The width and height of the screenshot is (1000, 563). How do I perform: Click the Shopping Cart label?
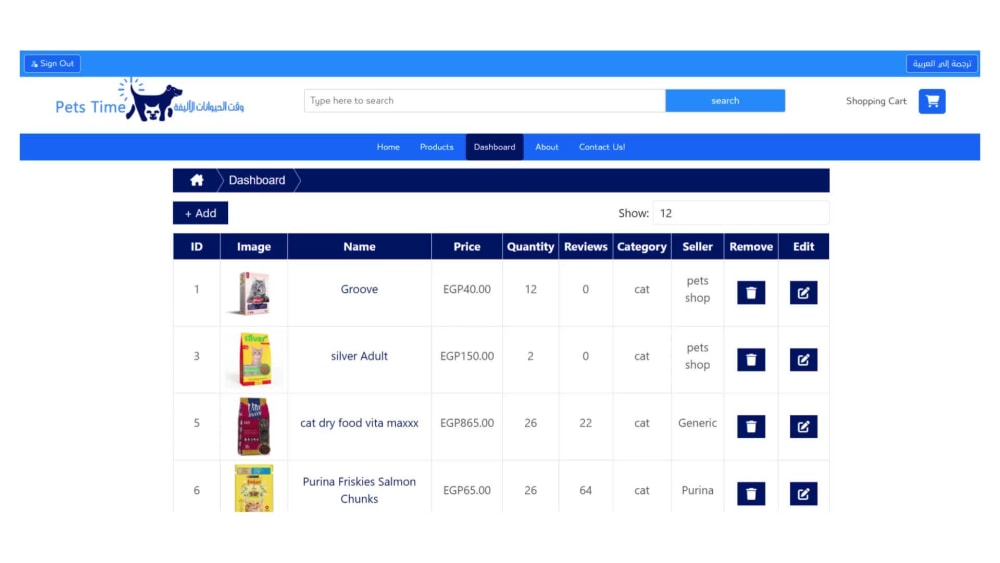pyautogui.click(x=876, y=101)
